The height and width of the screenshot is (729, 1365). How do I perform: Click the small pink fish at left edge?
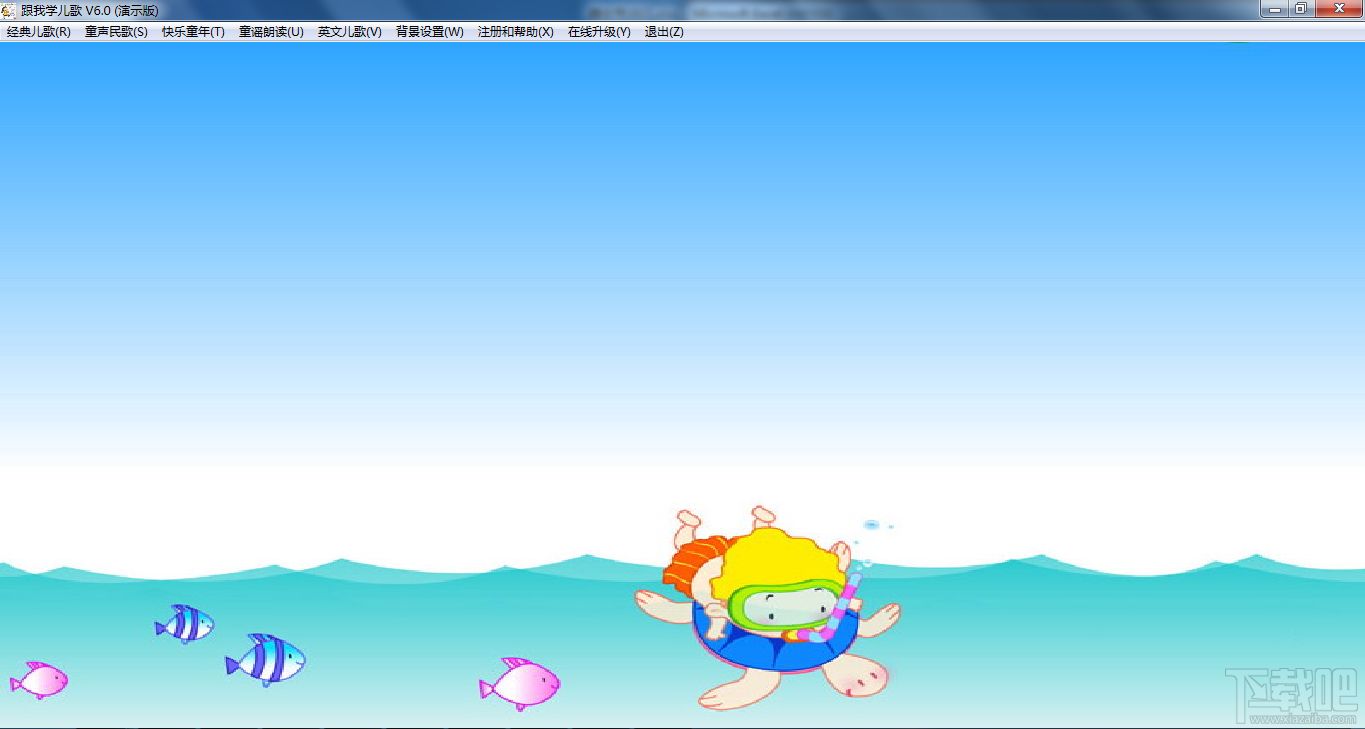click(39, 680)
